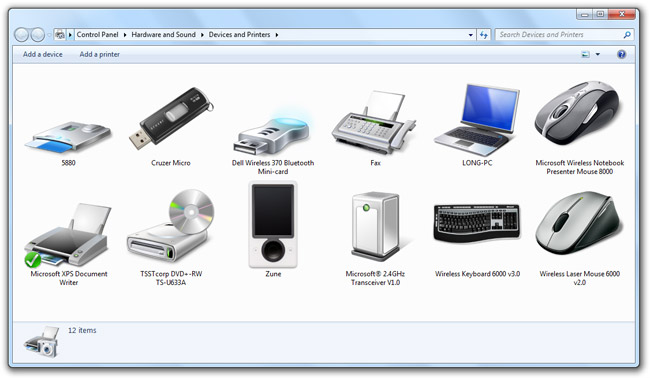Viewport: 650px width, 378px height.
Task: Go to Hardware and Sound breadcrumb
Action: click(163, 35)
